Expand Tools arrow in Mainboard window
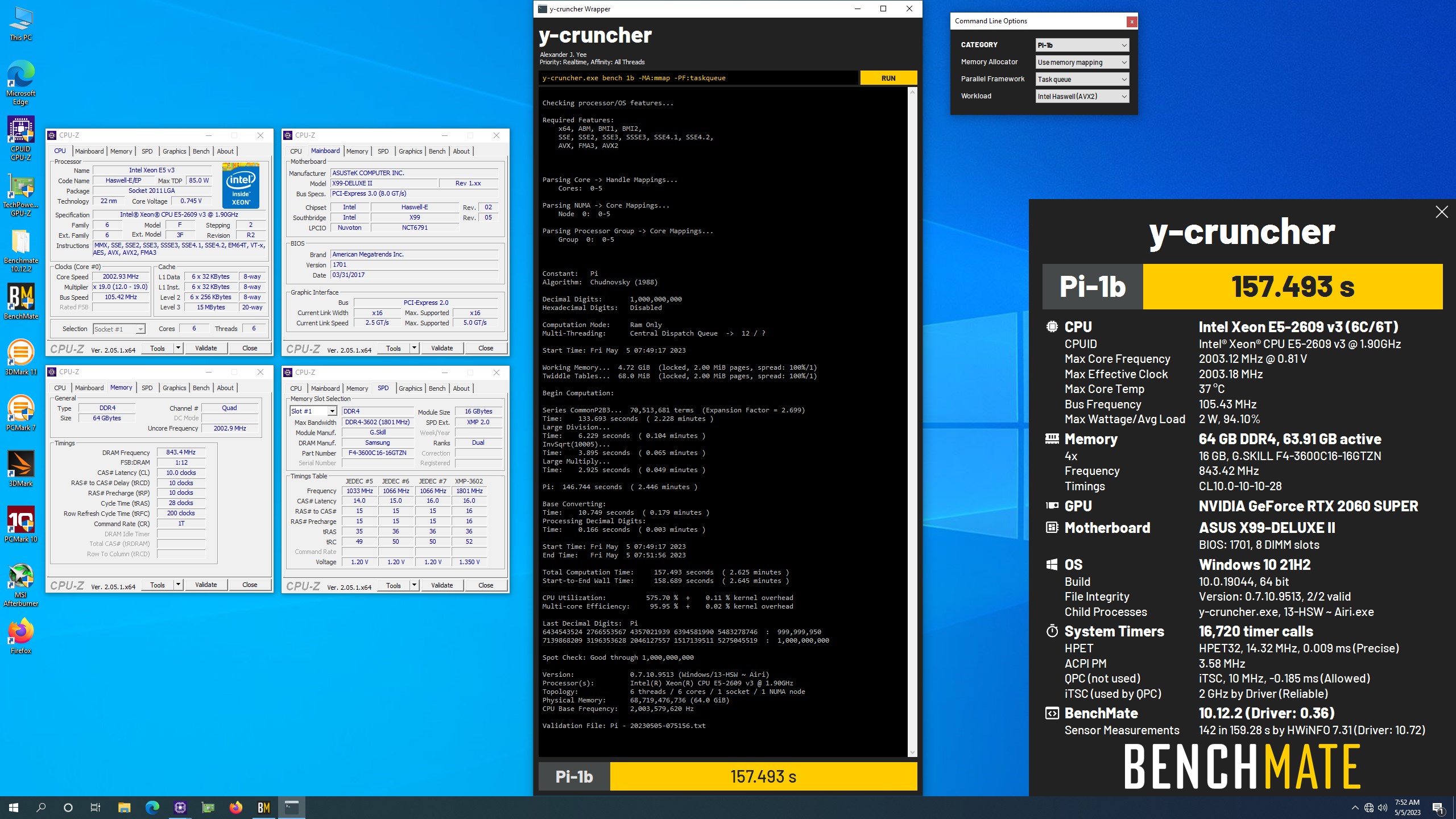This screenshot has width=1456, height=819. (414, 348)
